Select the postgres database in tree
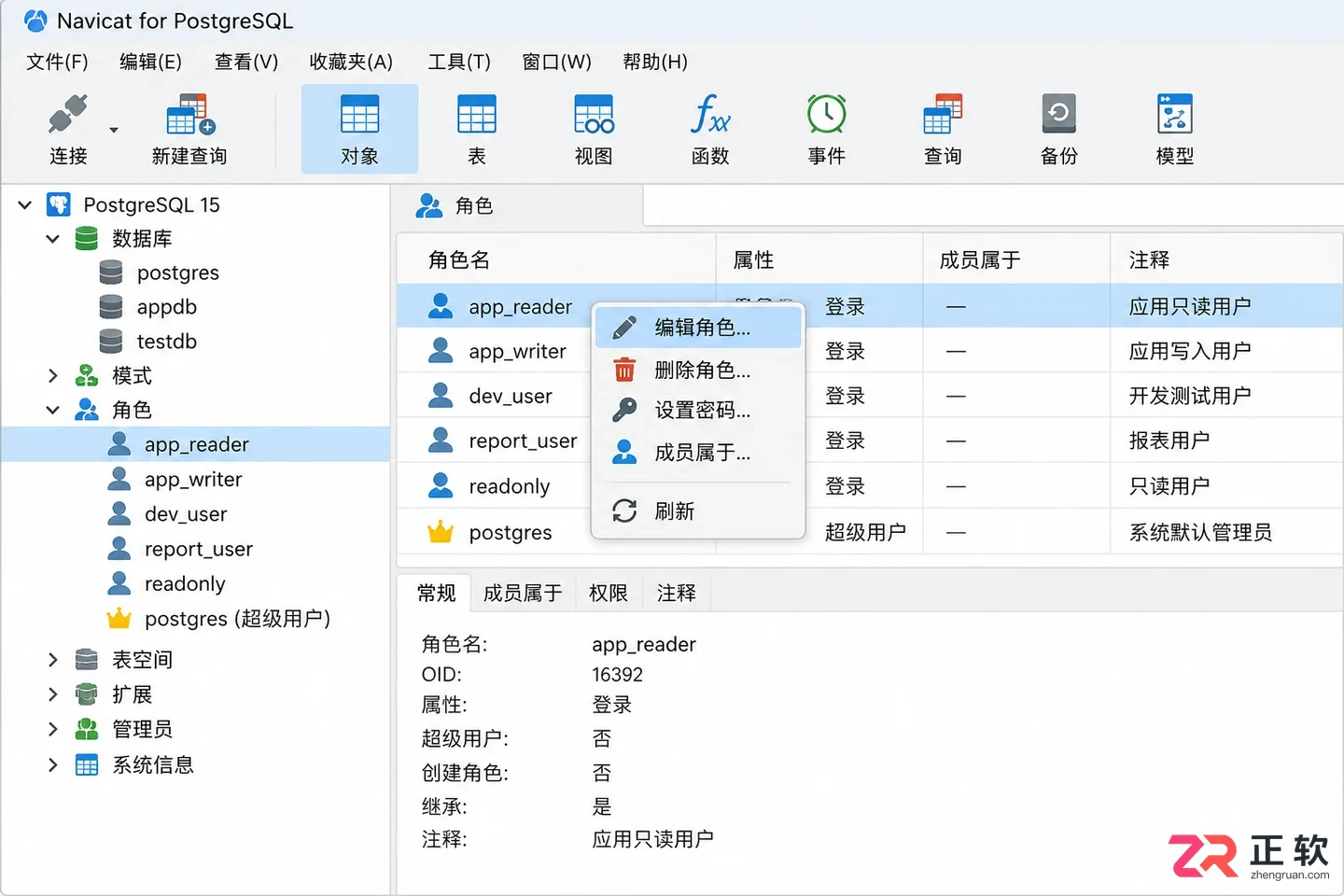 coord(177,273)
